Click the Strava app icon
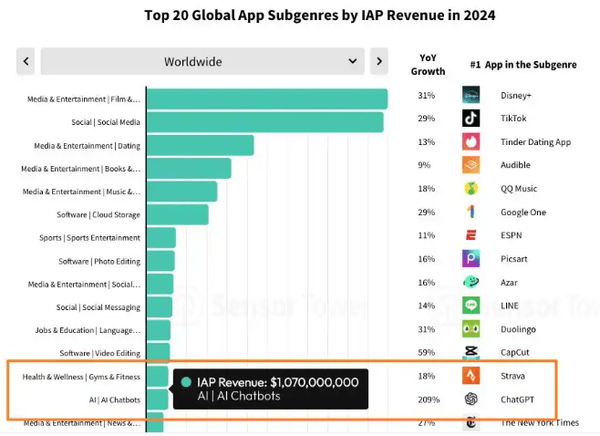 471,376
